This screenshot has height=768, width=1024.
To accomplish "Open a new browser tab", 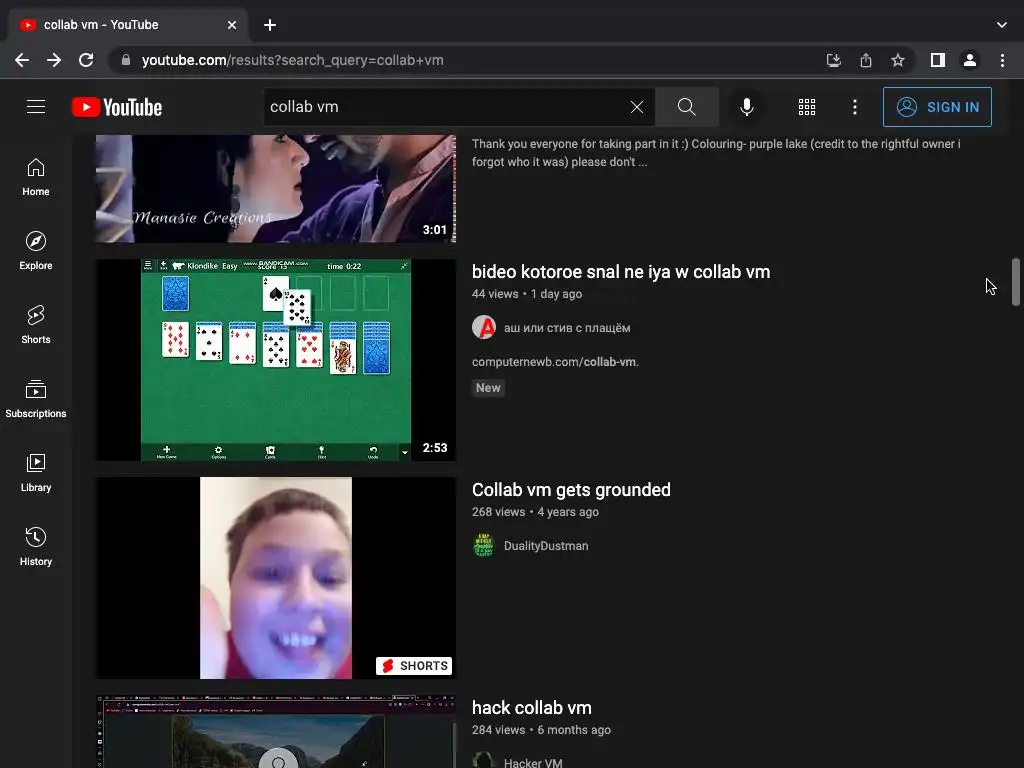I will 270,25.
